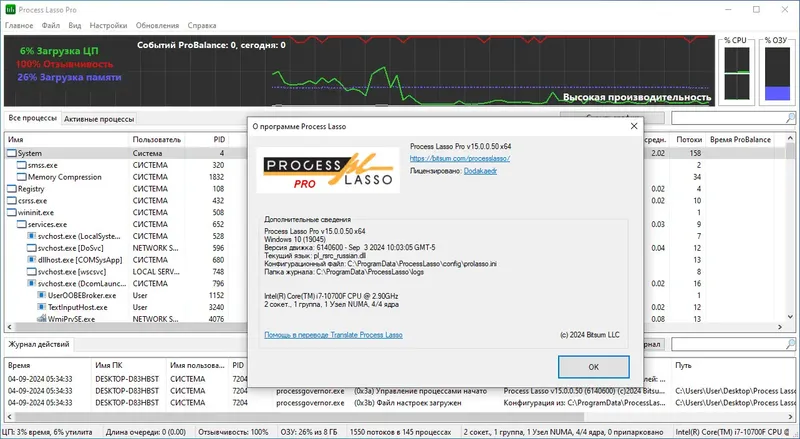
Task: Click the TextInputHost.exe icon
Action: [42, 307]
